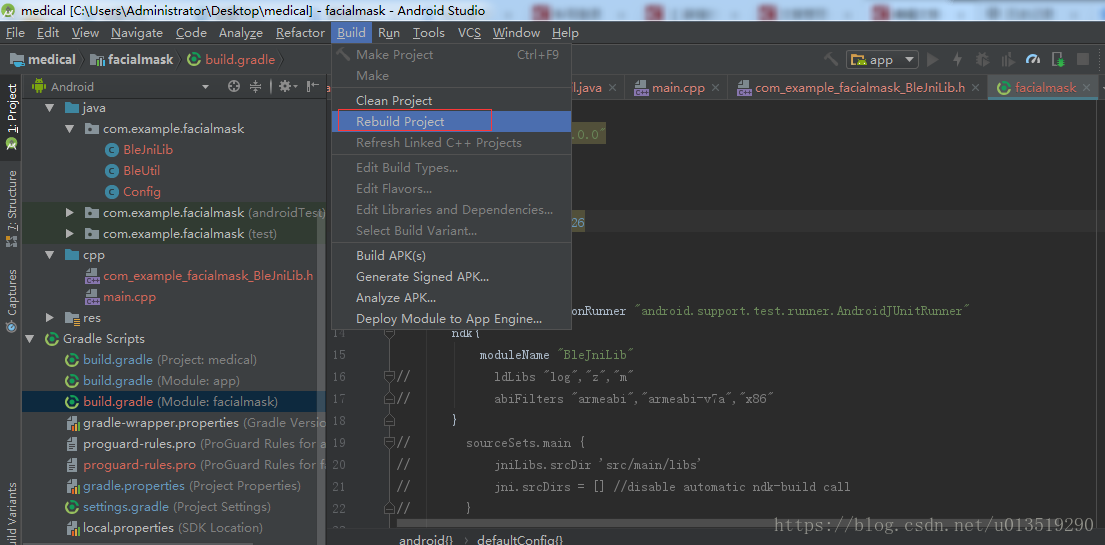Choose Deploy Module to App Engine...
1105x545 pixels.
[x=451, y=319]
